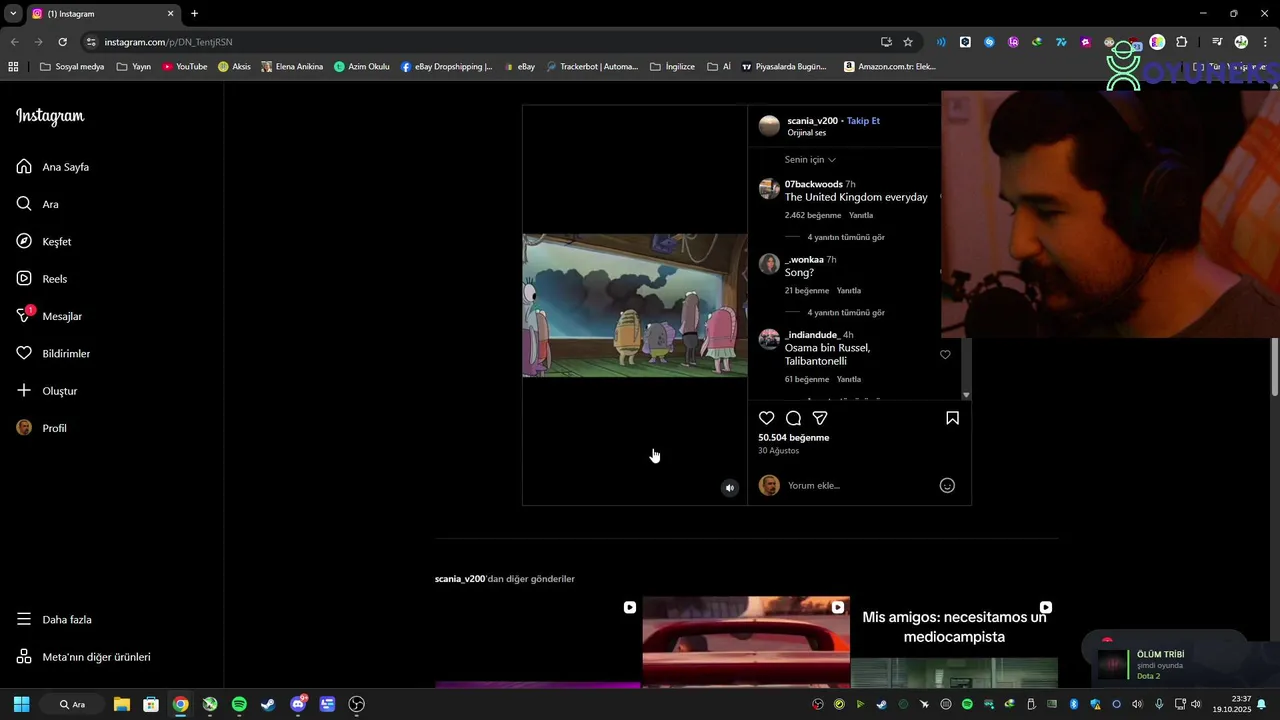The height and width of the screenshot is (720, 1280).
Task: Open the İngilizce bookmarks folder
Action: pyautogui.click(x=672, y=67)
